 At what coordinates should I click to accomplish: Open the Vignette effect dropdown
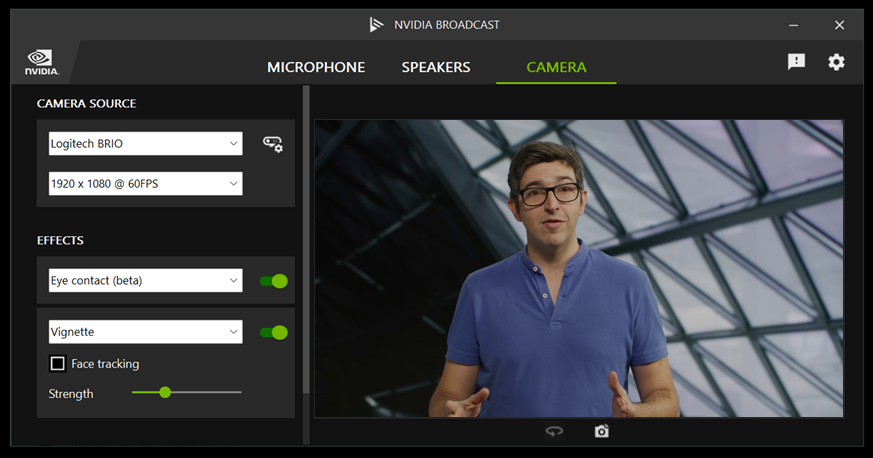tap(145, 332)
